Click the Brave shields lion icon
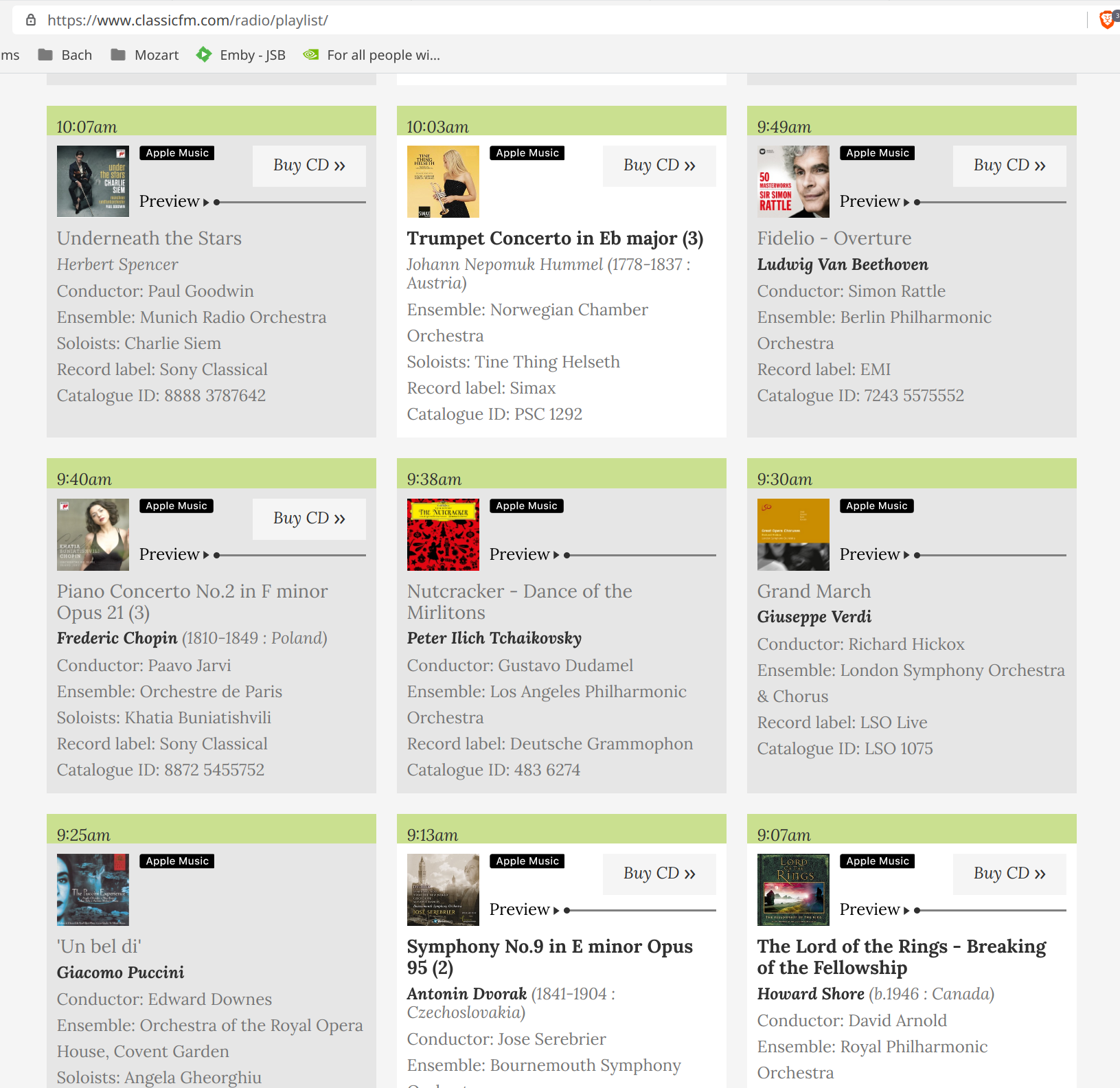The image size is (1120, 1088). point(1106,20)
